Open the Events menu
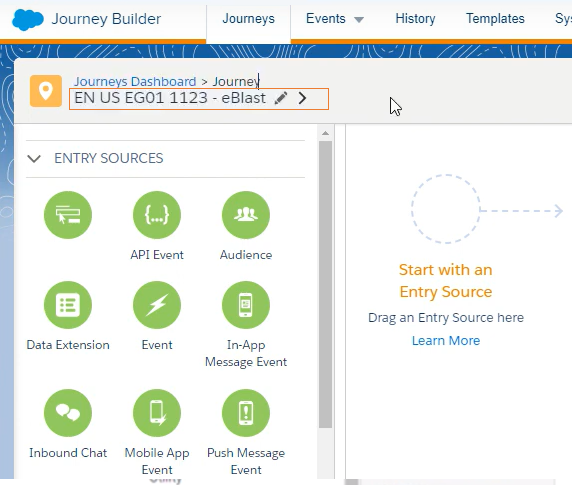Viewport: 572px width, 485px height. (x=325, y=19)
